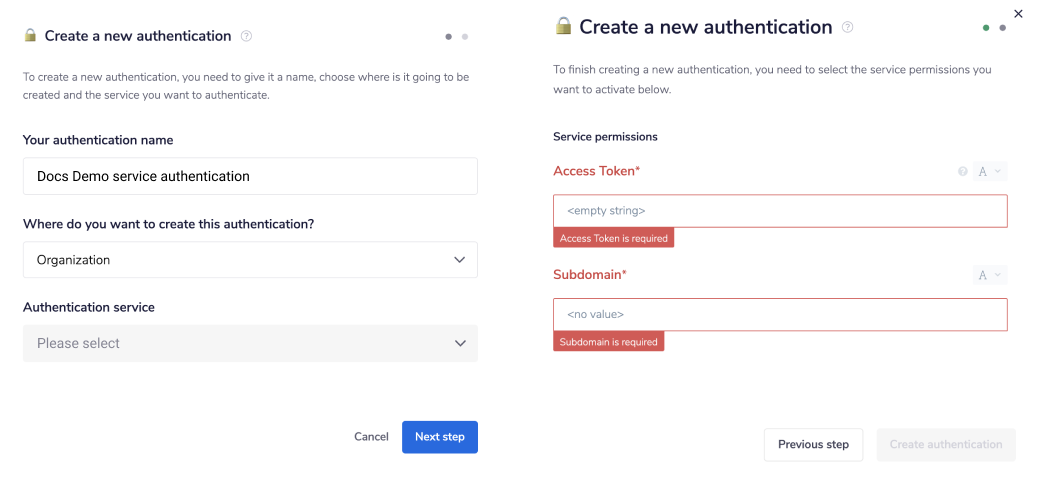
Task: Click lock icon in left dialog header
Action: click(x=30, y=36)
